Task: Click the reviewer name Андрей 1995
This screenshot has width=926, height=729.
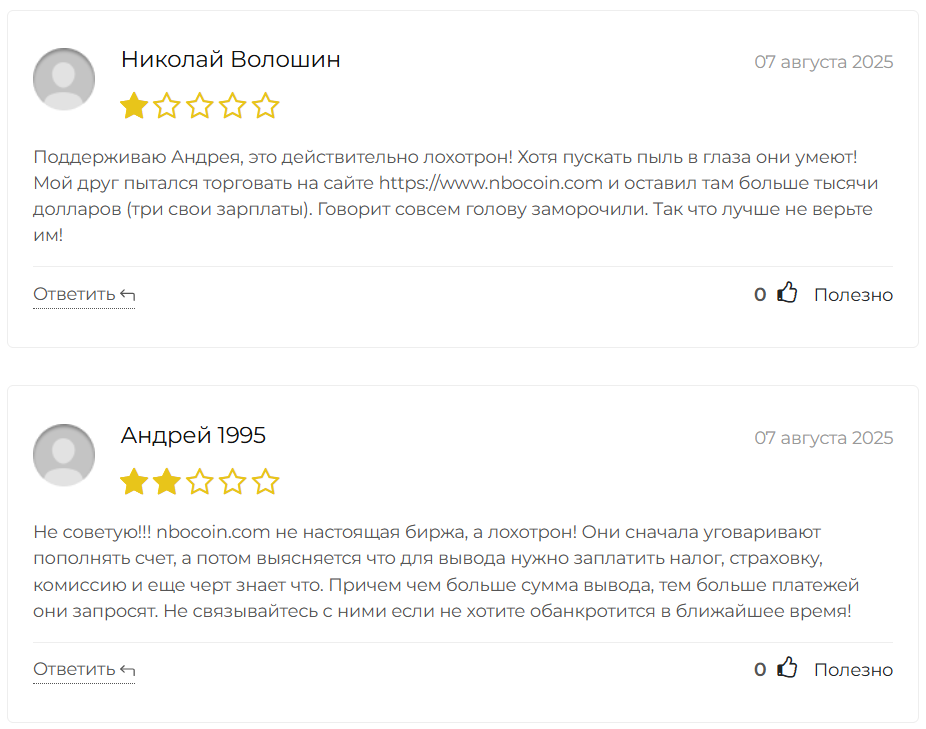Action: point(193,435)
